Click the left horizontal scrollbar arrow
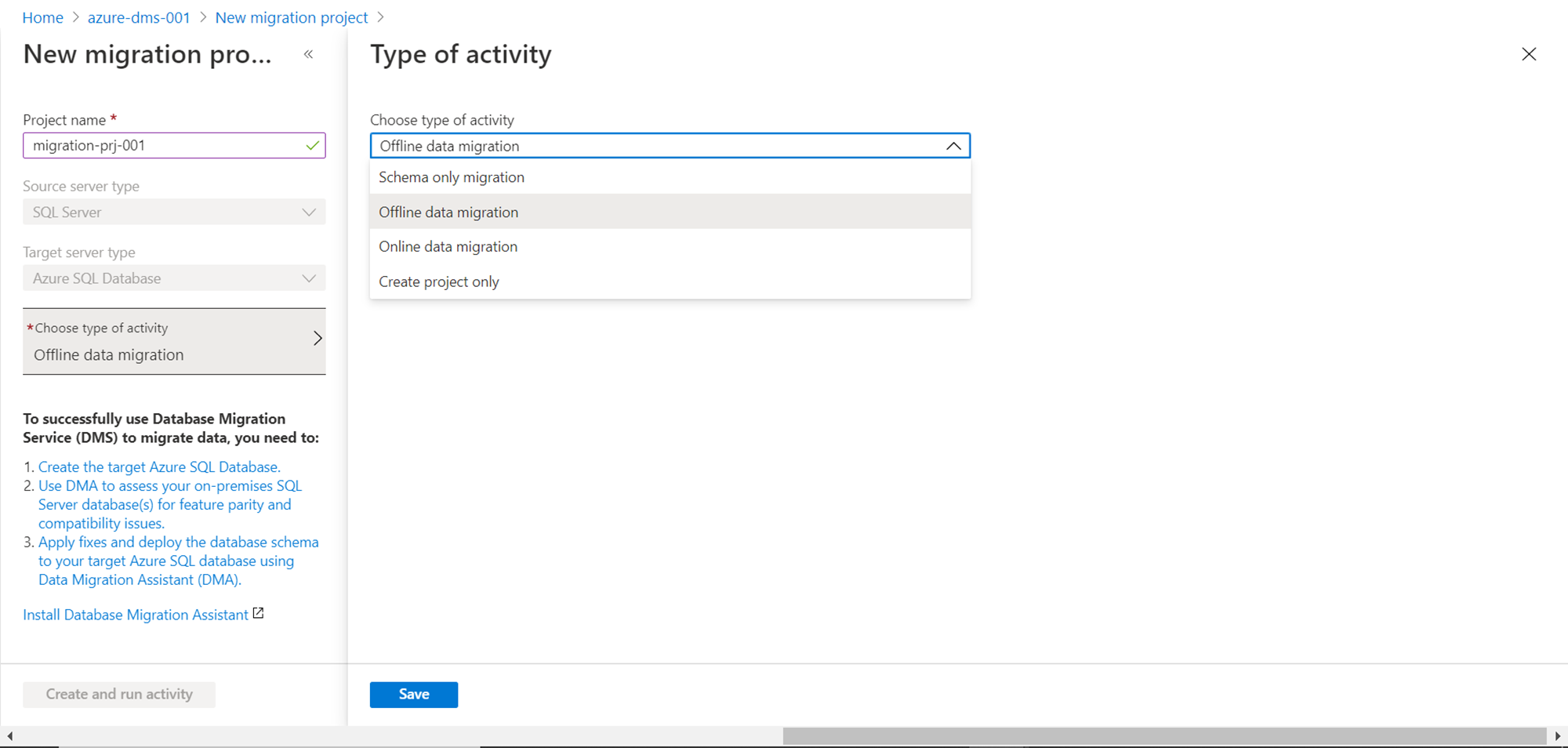The height and width of the screenshot is (748, 1568). tap(9, 736)
